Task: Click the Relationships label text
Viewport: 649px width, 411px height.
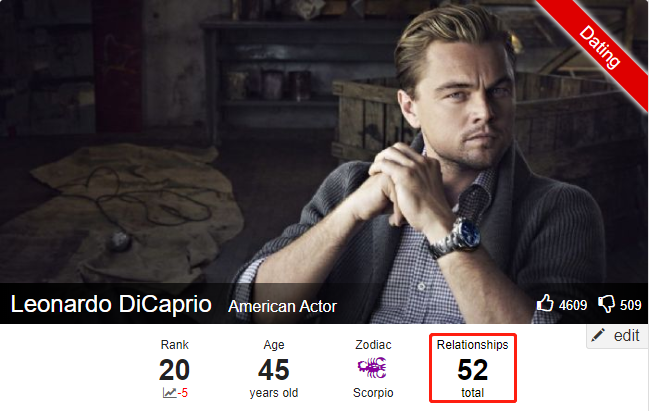Action: click(472, 345)
